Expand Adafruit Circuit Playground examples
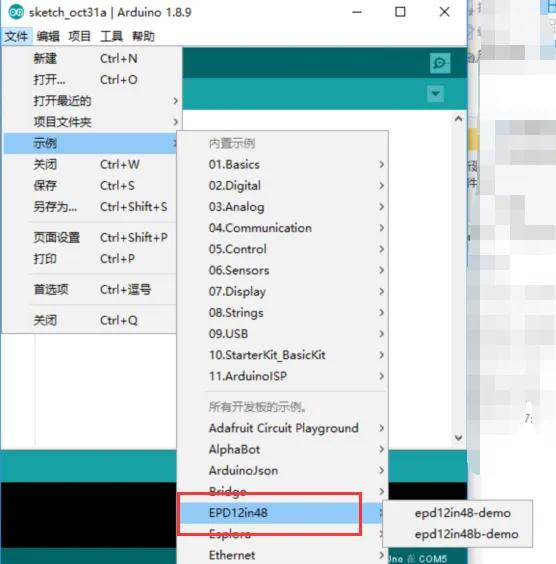This screenshot has width=556, height=564. click(x=283, y=428)
